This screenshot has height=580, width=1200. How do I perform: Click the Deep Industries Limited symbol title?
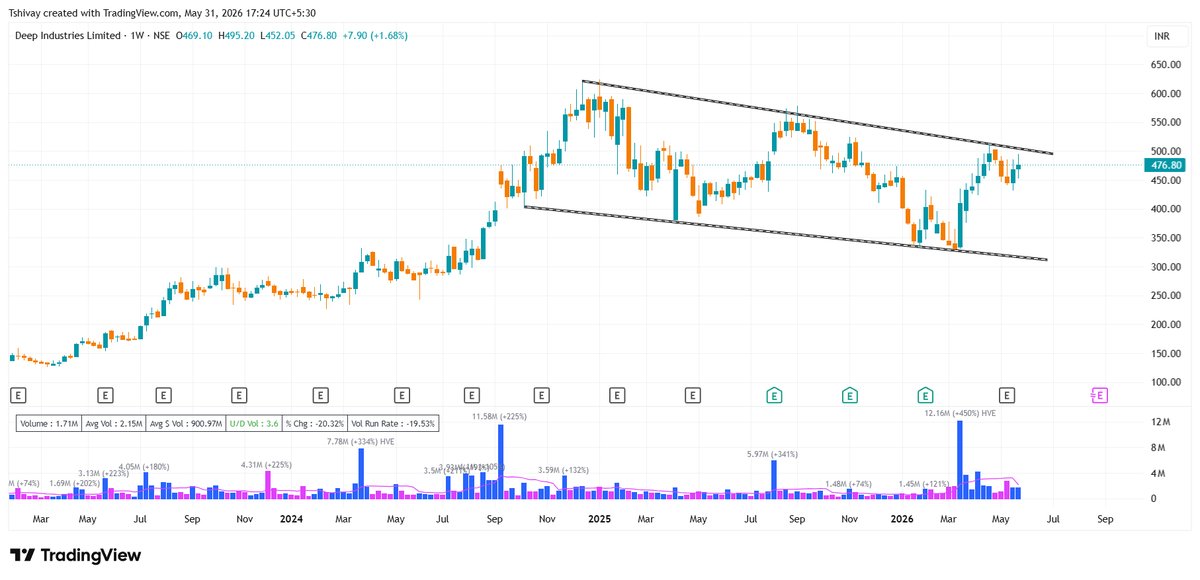[x=66, y=36]
